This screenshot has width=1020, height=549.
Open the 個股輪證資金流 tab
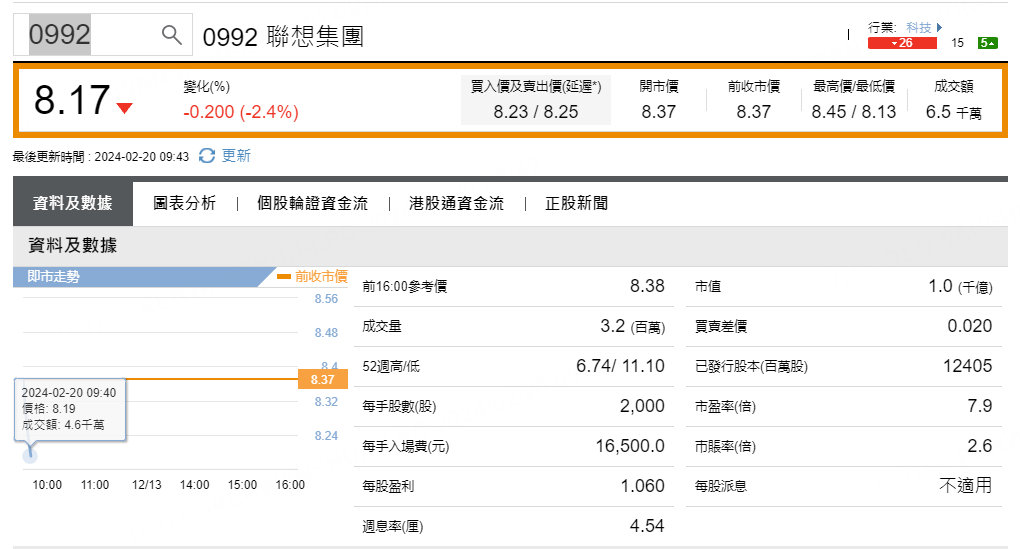pyautogui.click(x=312, y=204)
